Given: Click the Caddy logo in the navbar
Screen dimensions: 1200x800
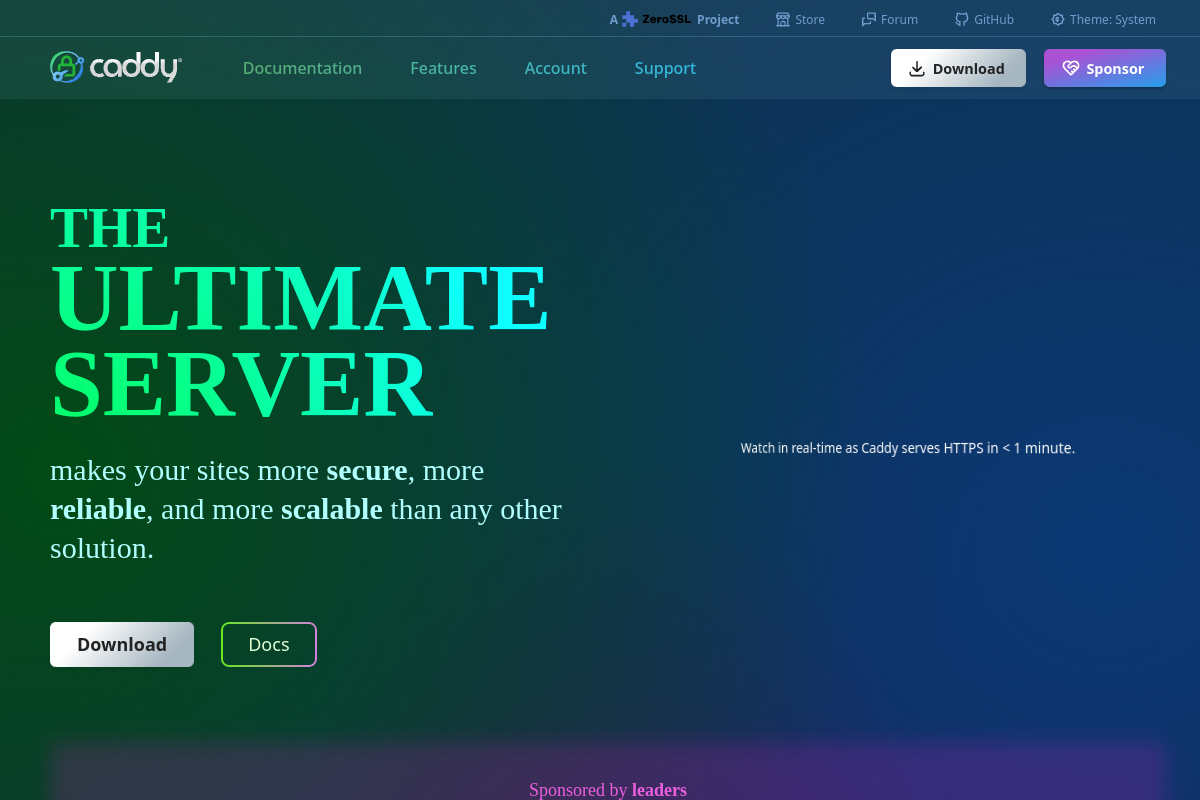Looking at the screenshot, I should point(116,68).
